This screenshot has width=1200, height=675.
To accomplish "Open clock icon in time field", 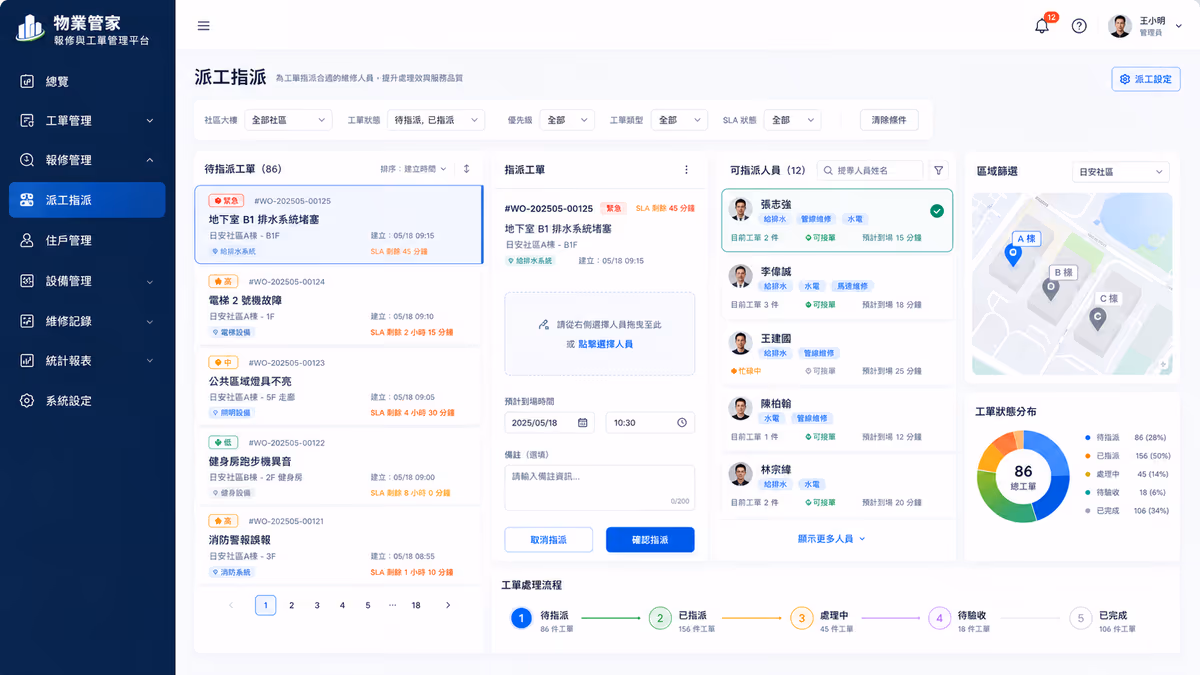I will point(682,422).
